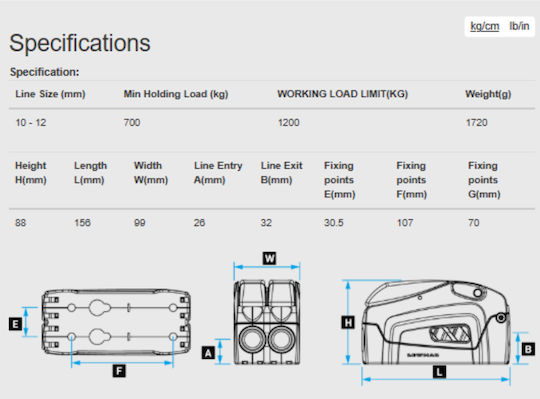Select the side-view clutch diagram

click(x=436, y=322)
